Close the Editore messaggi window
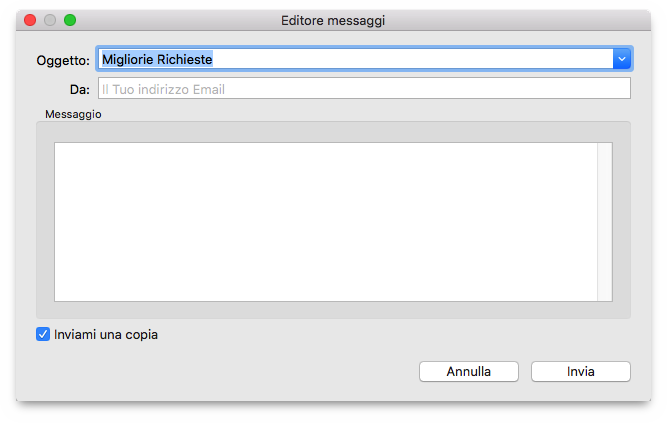Screen dimensions: 667x423 click(30, 20)
